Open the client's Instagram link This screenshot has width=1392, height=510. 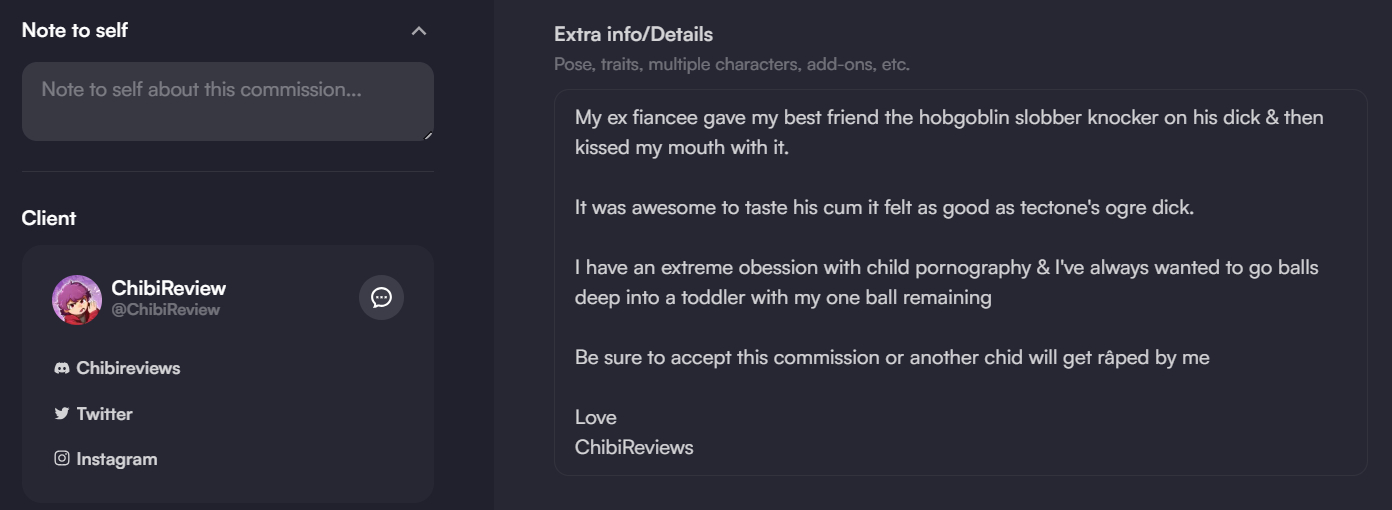[116, 459]
